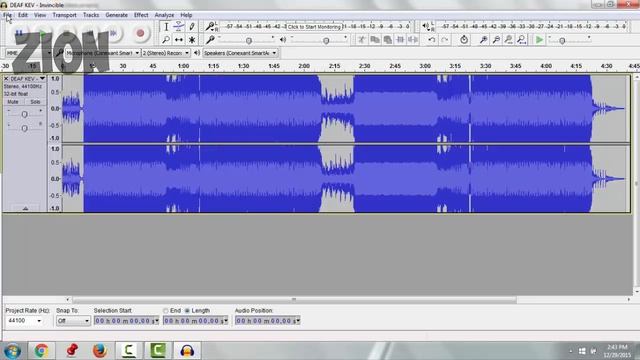Click the Silence audio icon
640x360 pixels.
pos(413,40)
